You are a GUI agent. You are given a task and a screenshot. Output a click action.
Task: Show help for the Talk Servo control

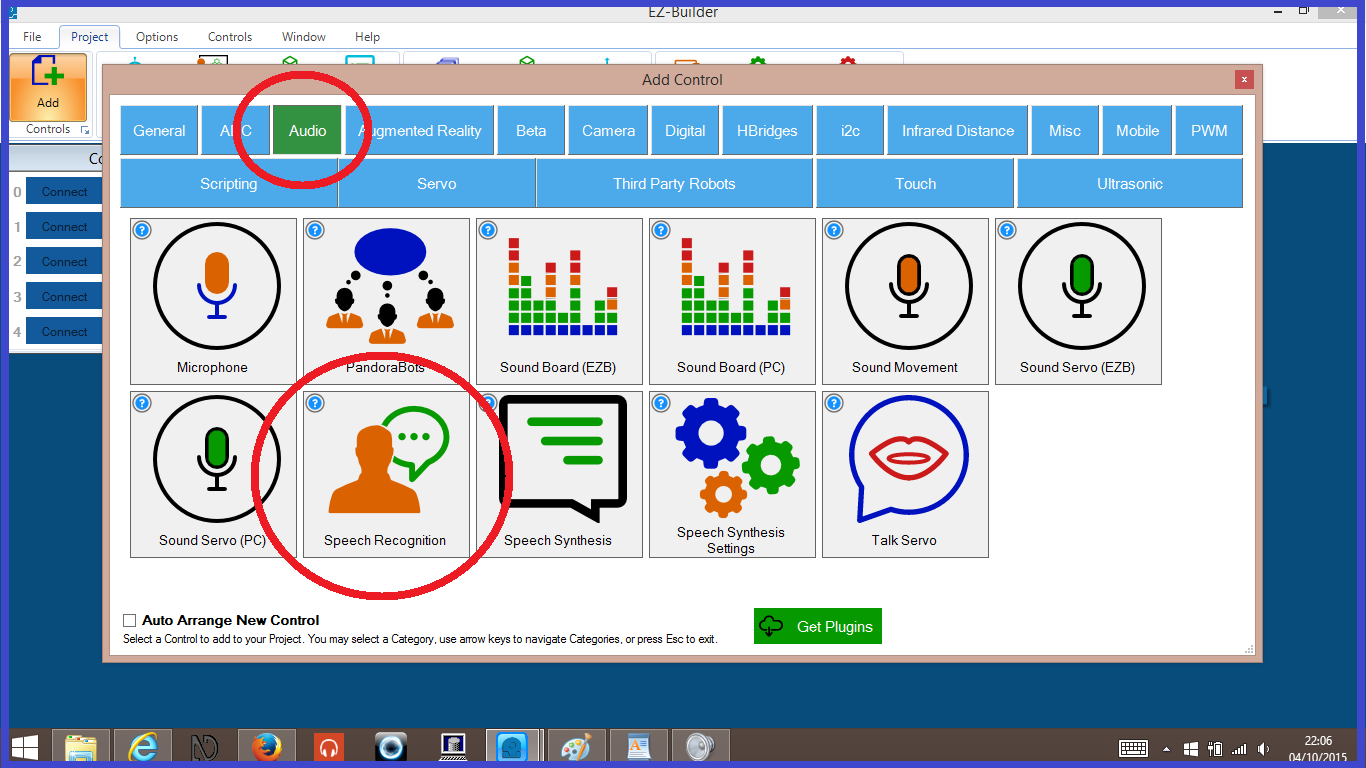[834, 403]
